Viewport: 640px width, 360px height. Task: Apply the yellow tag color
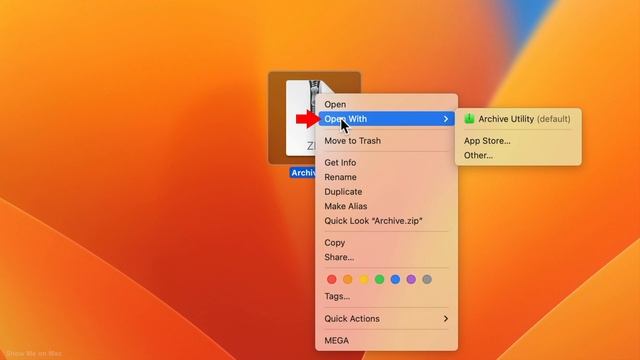coord(364,279)
